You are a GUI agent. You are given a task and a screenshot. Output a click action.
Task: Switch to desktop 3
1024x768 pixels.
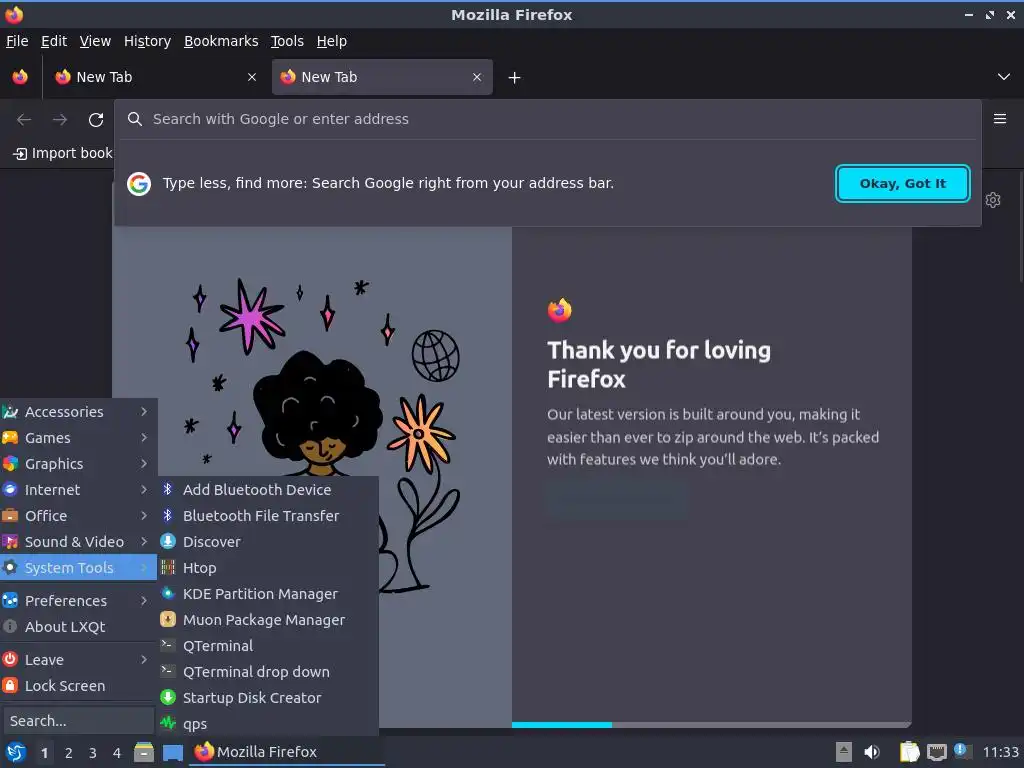coord(93,753)
